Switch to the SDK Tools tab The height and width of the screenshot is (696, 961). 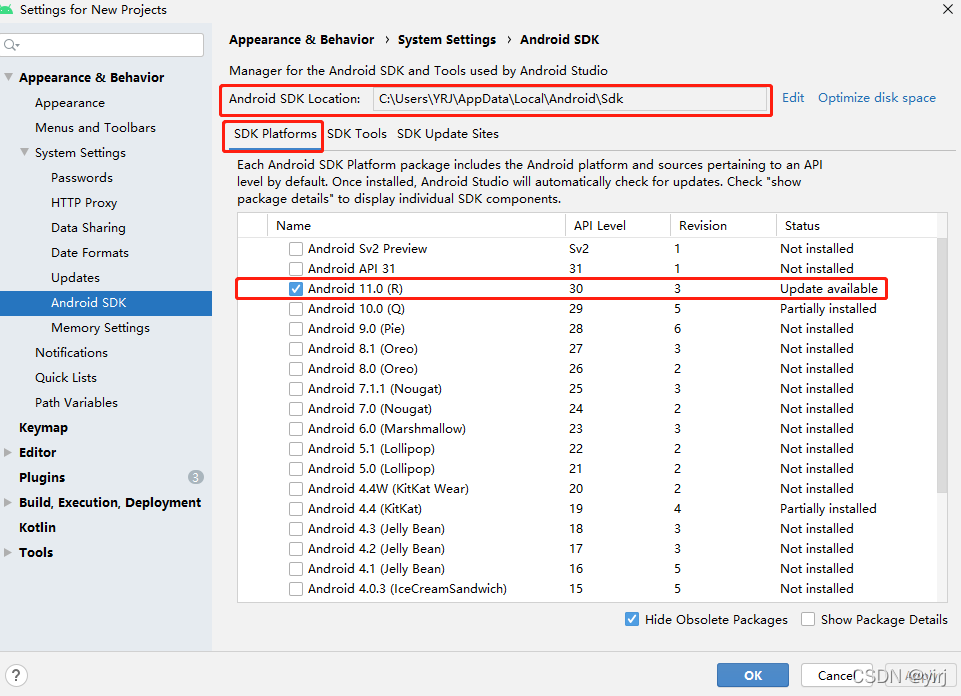(x=357, y=134)
